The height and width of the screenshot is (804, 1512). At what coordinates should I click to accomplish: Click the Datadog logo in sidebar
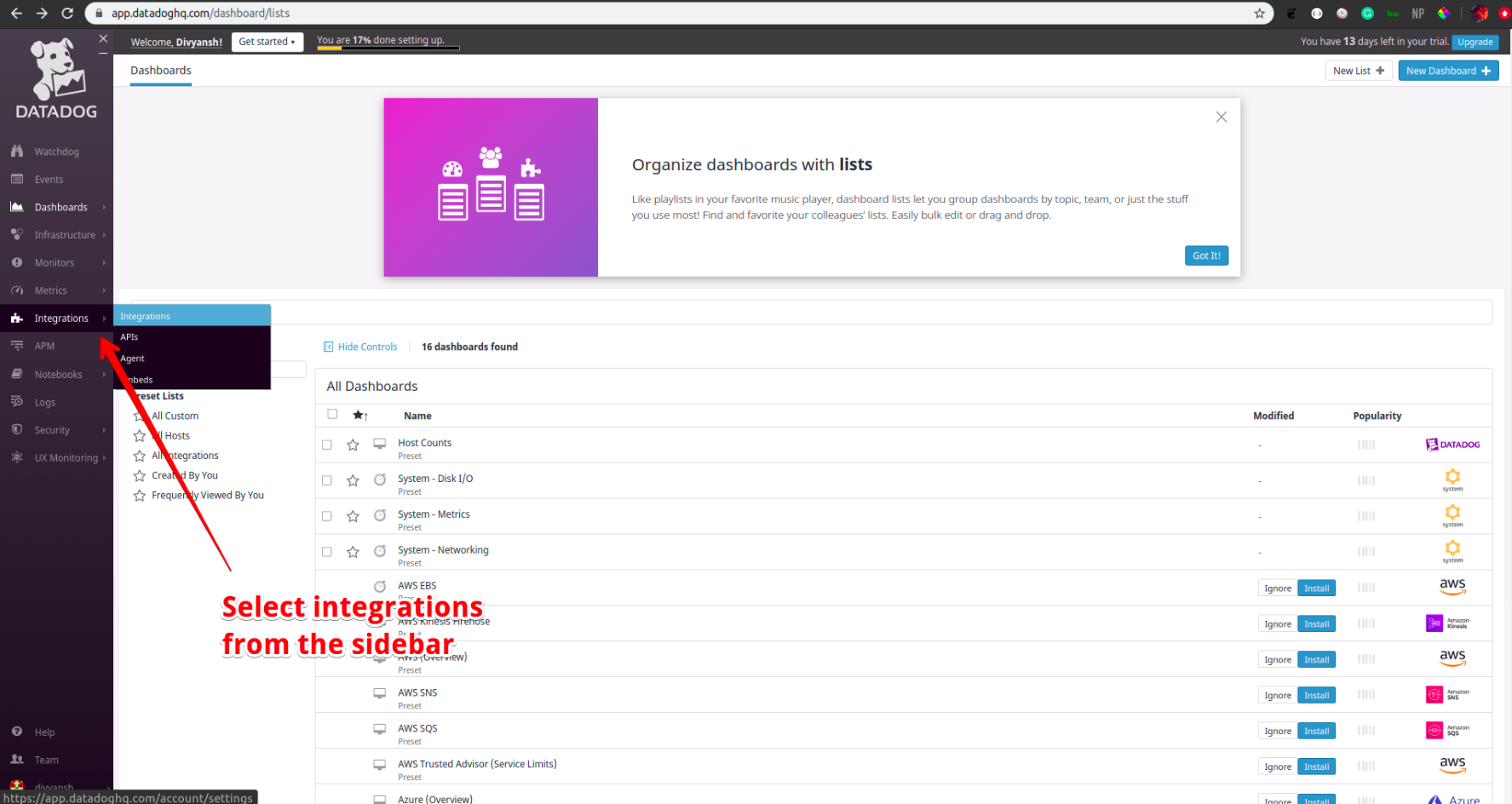pyautogui.click(x=56, y=79)
